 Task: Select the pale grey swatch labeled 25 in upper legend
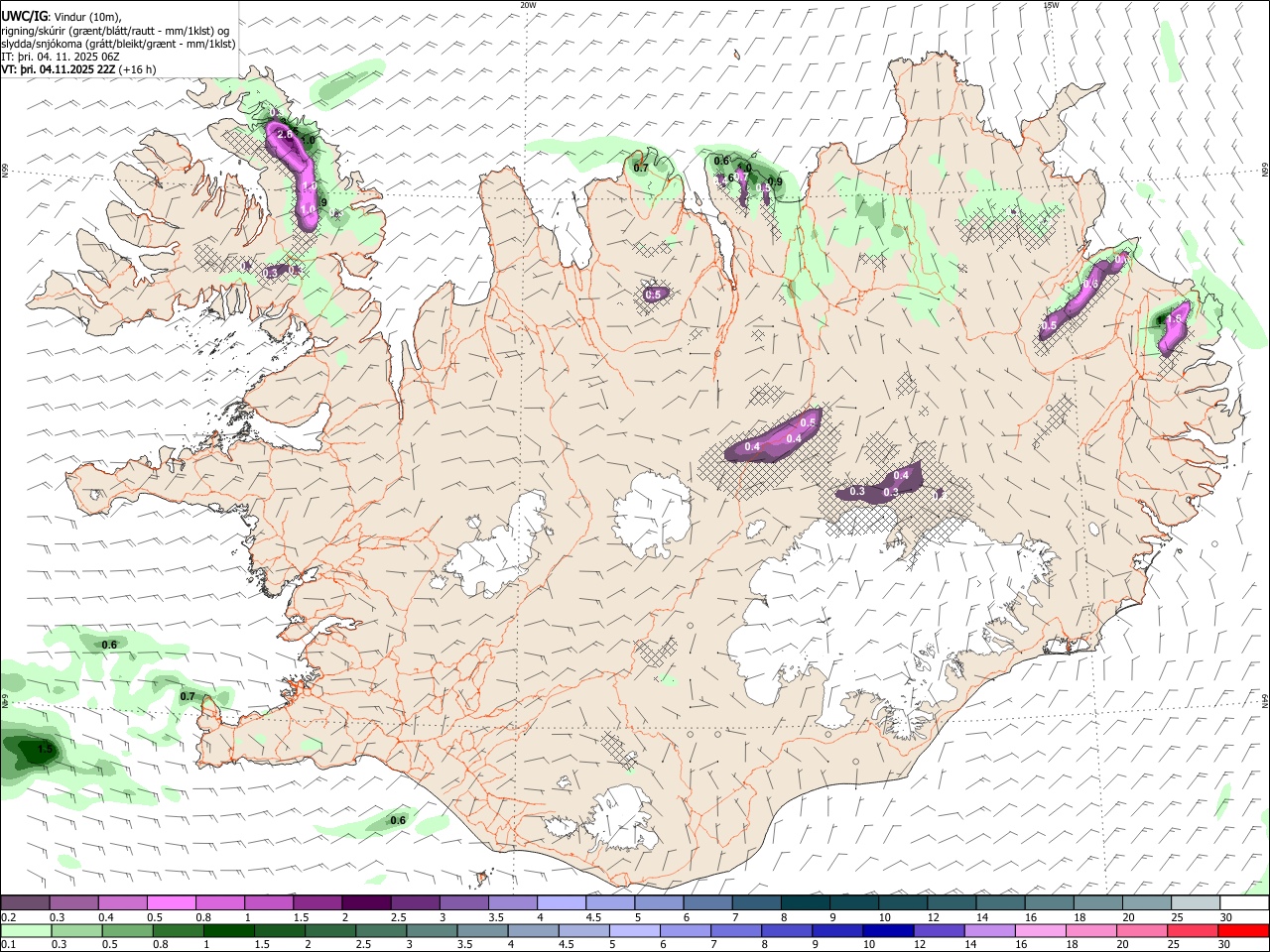coord(1196,902)
